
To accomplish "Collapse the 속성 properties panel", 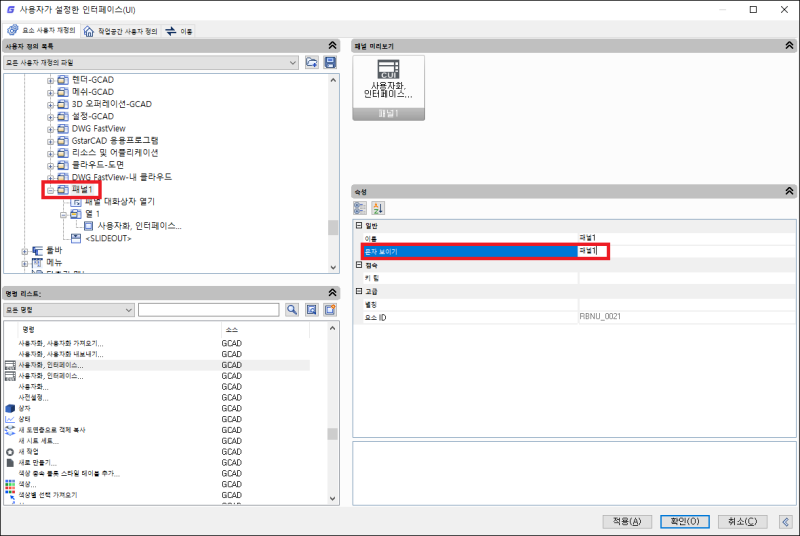I will pyautogui.click(x=789, y=191).
